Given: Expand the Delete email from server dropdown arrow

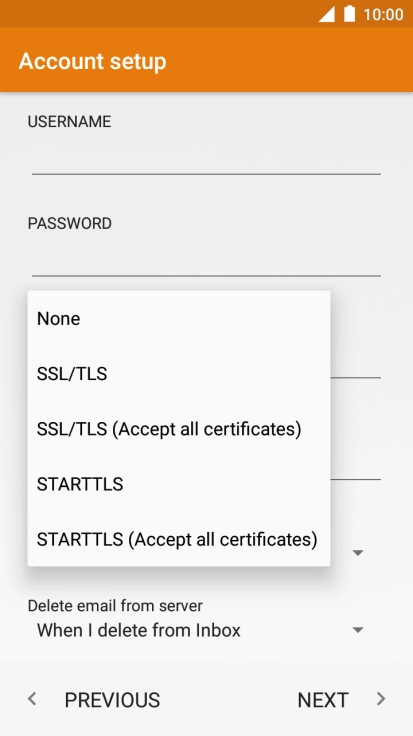Looking at the screenshot, I should tap(358, 630).
